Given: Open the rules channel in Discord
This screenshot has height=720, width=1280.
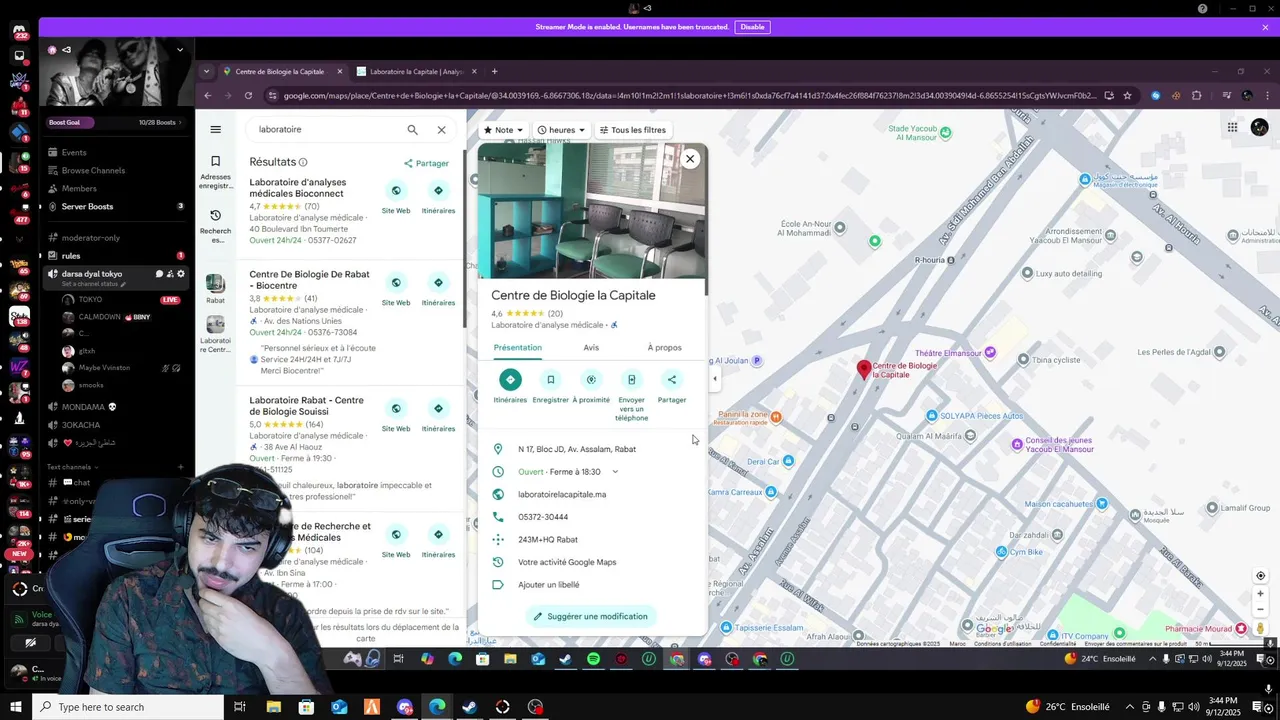Looking at the screenshot, I should [71, 256].
